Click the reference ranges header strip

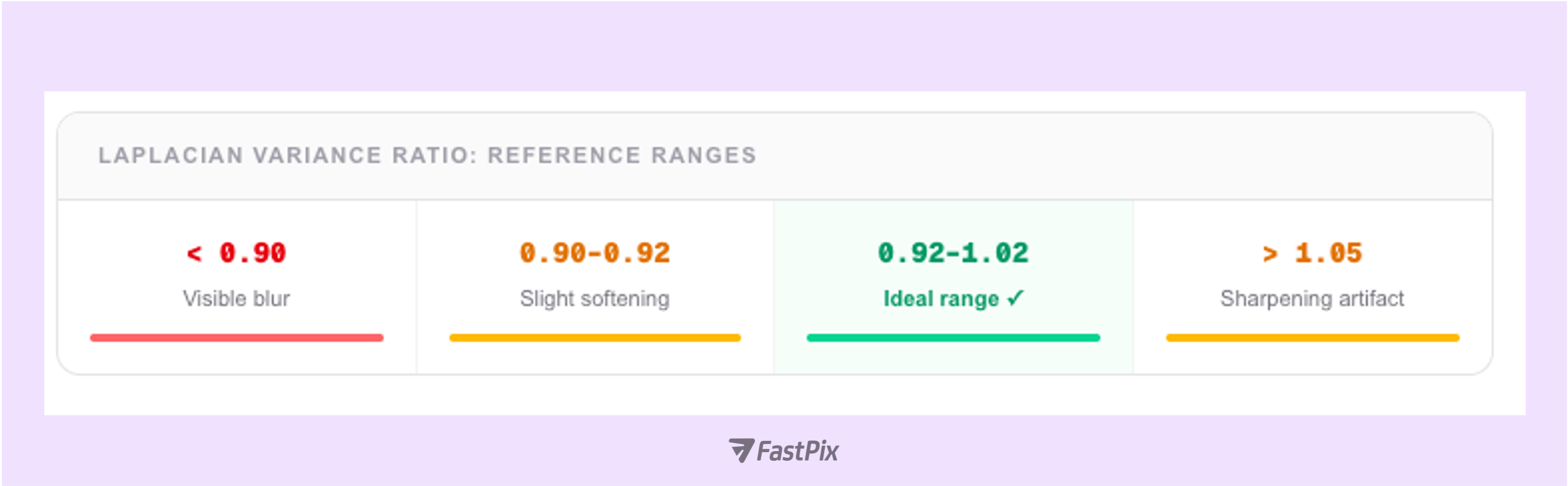tap(775, 156)
